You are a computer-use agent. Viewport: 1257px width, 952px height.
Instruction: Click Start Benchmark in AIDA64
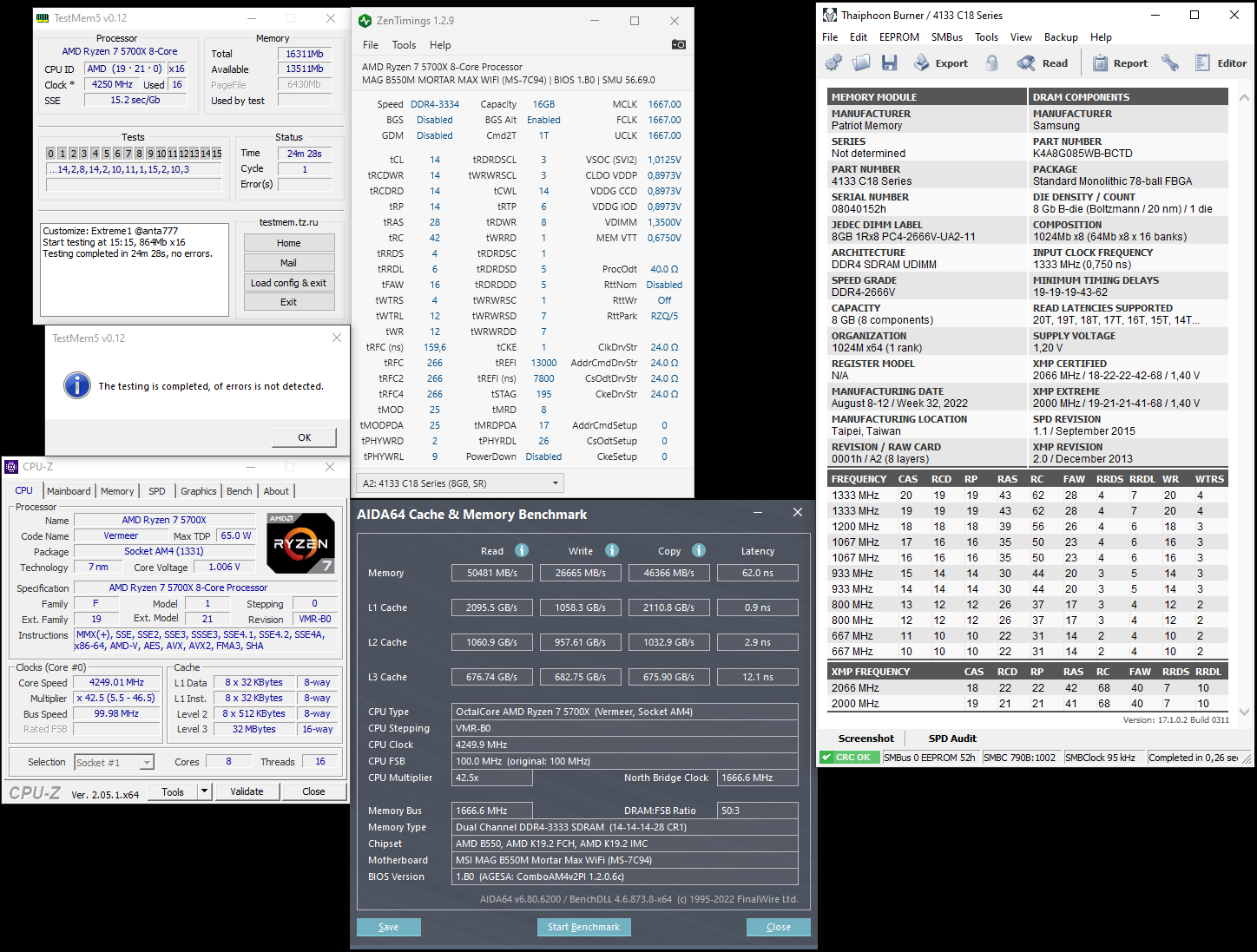click(584, 927)
